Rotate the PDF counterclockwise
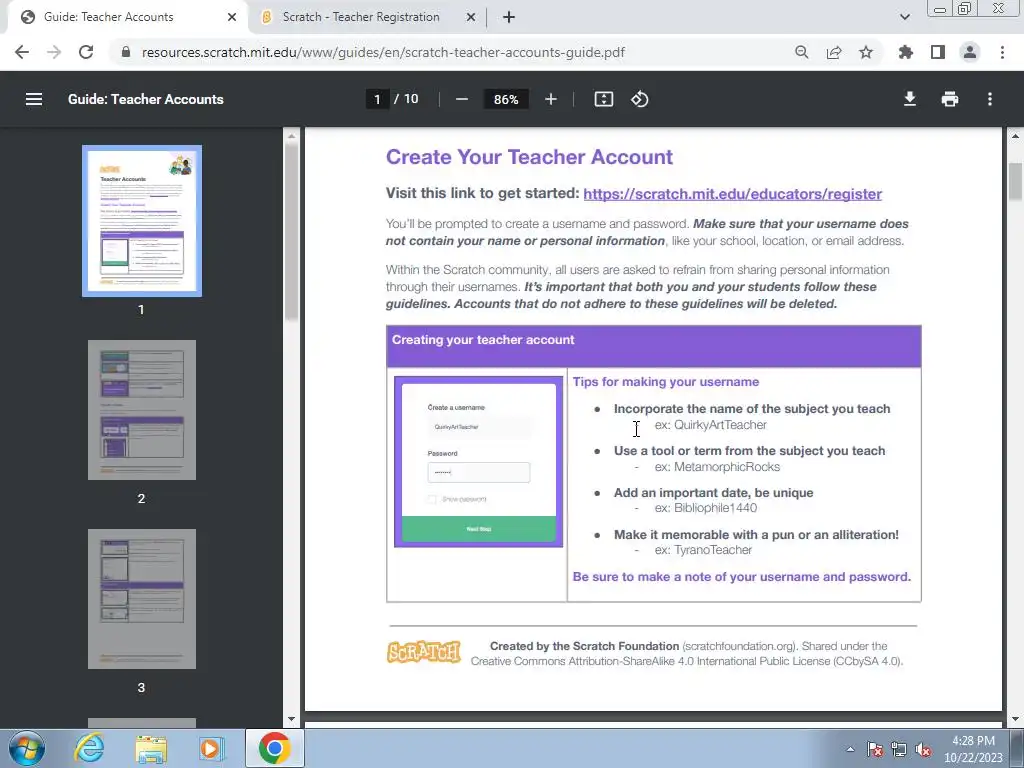Image resolution: width=1024 pixels, height=768 pixels. pos(639,99)
